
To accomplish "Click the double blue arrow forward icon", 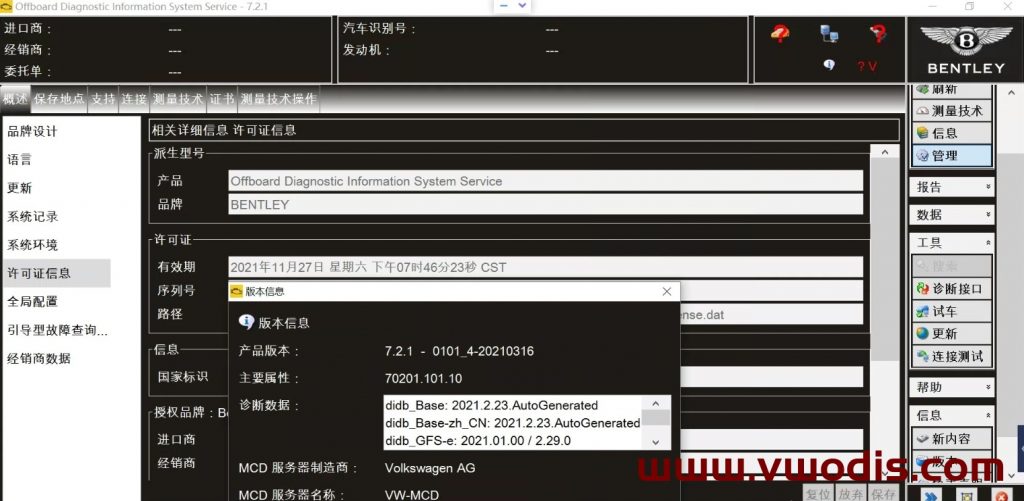I will coord(932,495).
